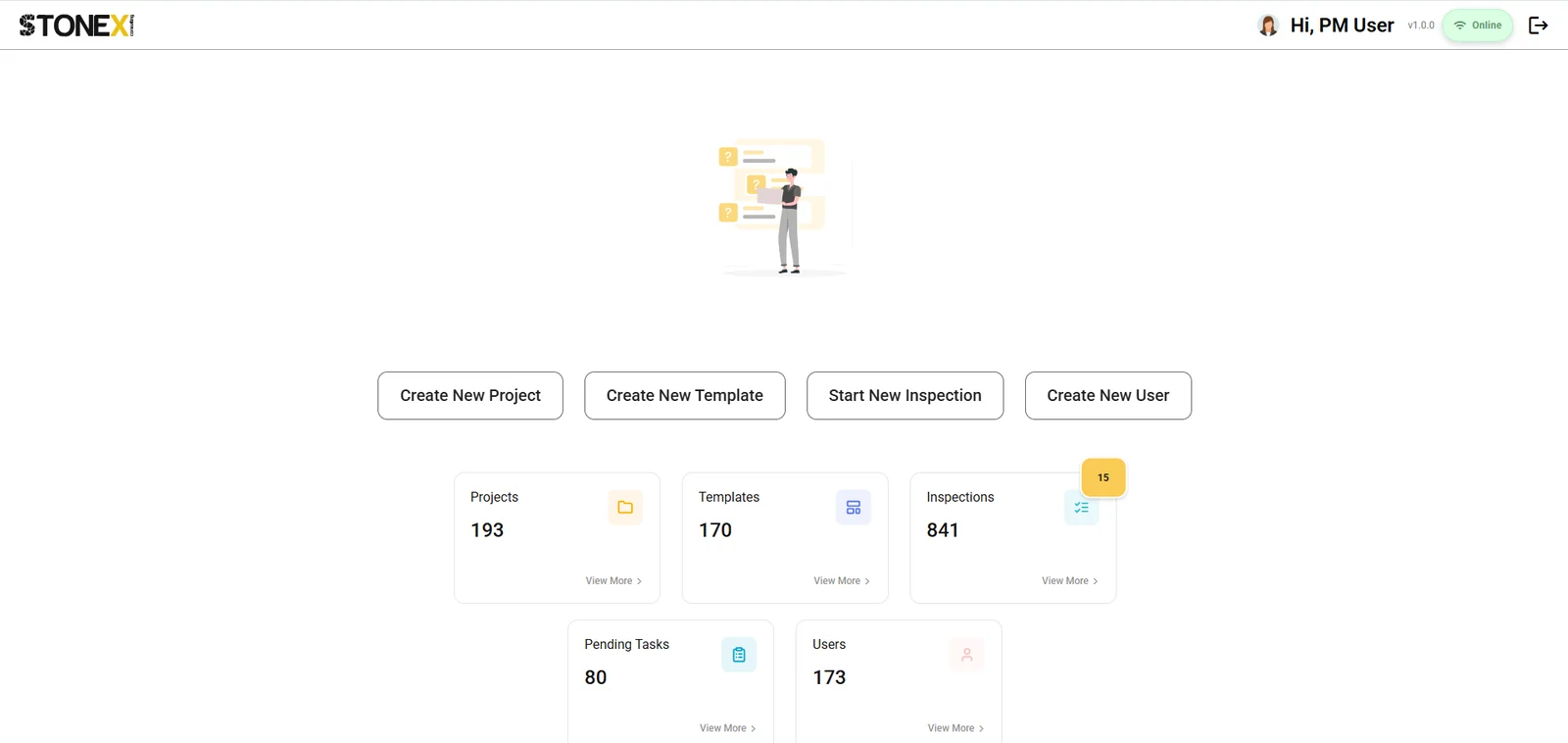The width and height of the screenshot is (1568, 743).
Task: Click the Online status badge
Action: (x=1478, y=25)
